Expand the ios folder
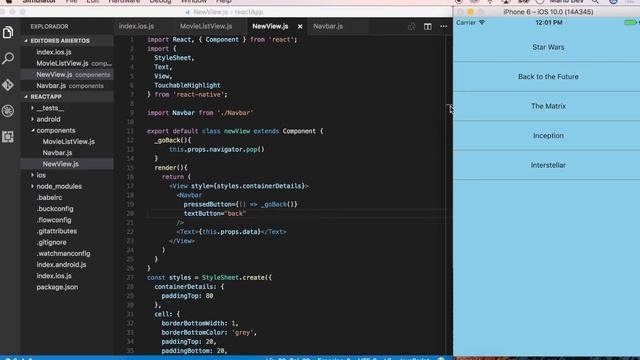 41,175
